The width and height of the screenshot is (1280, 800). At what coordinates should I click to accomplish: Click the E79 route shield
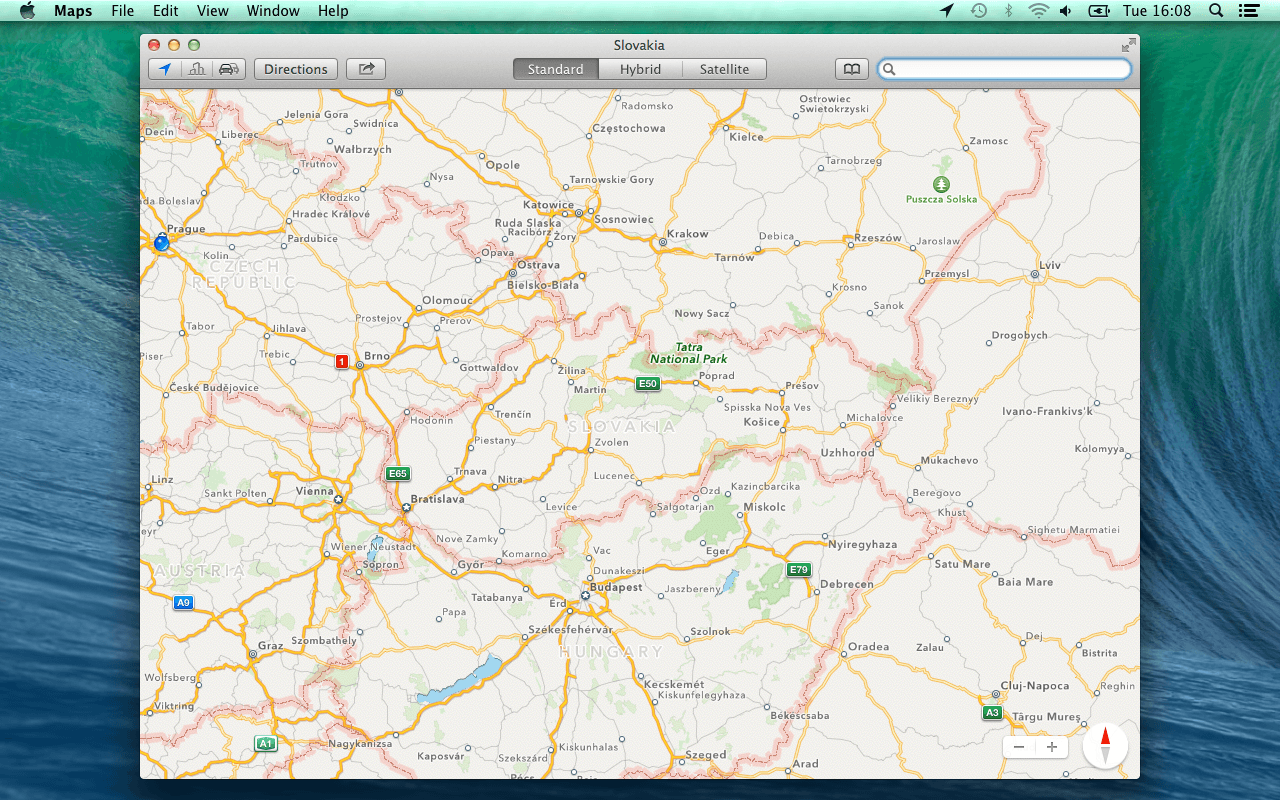point(798,570)
